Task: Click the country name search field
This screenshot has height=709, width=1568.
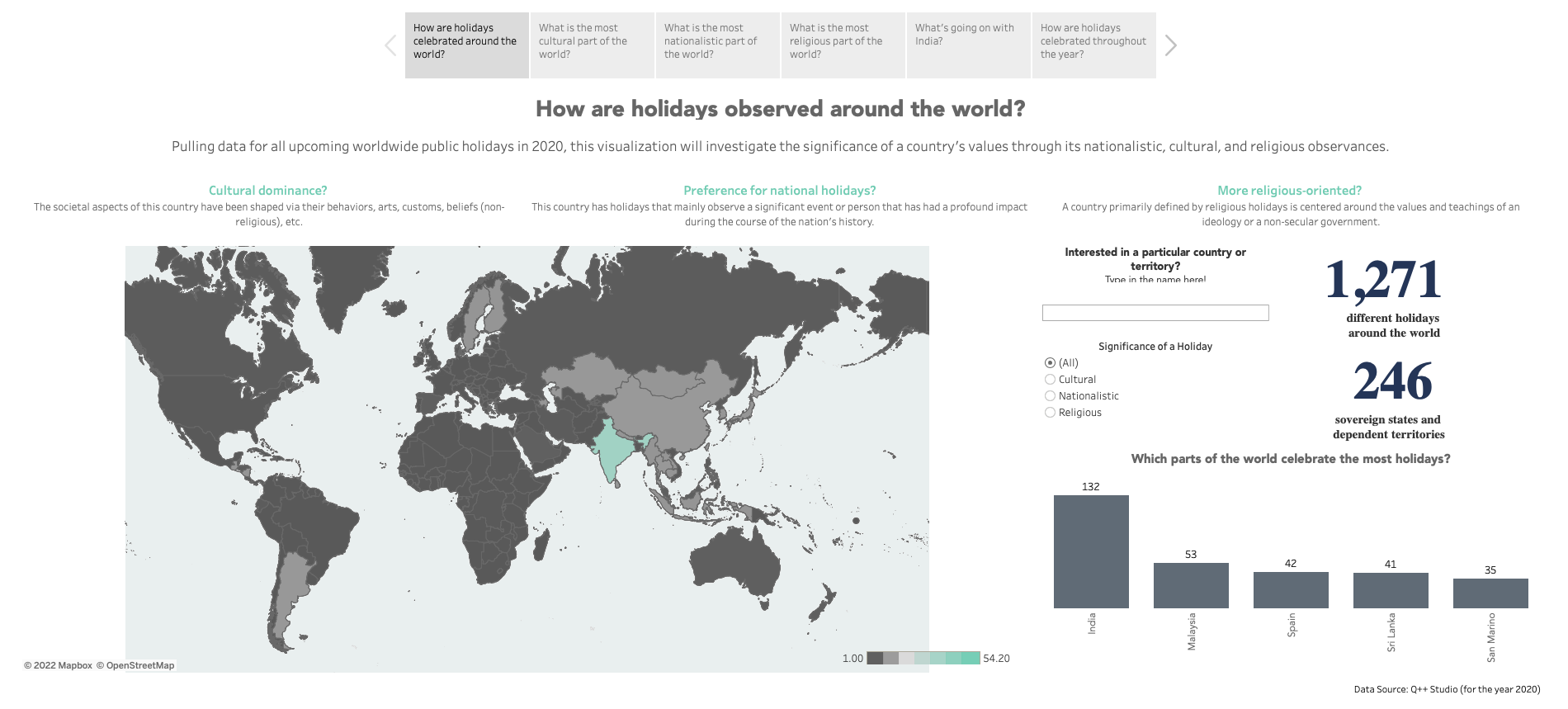Action: (x=1155, y=313)
